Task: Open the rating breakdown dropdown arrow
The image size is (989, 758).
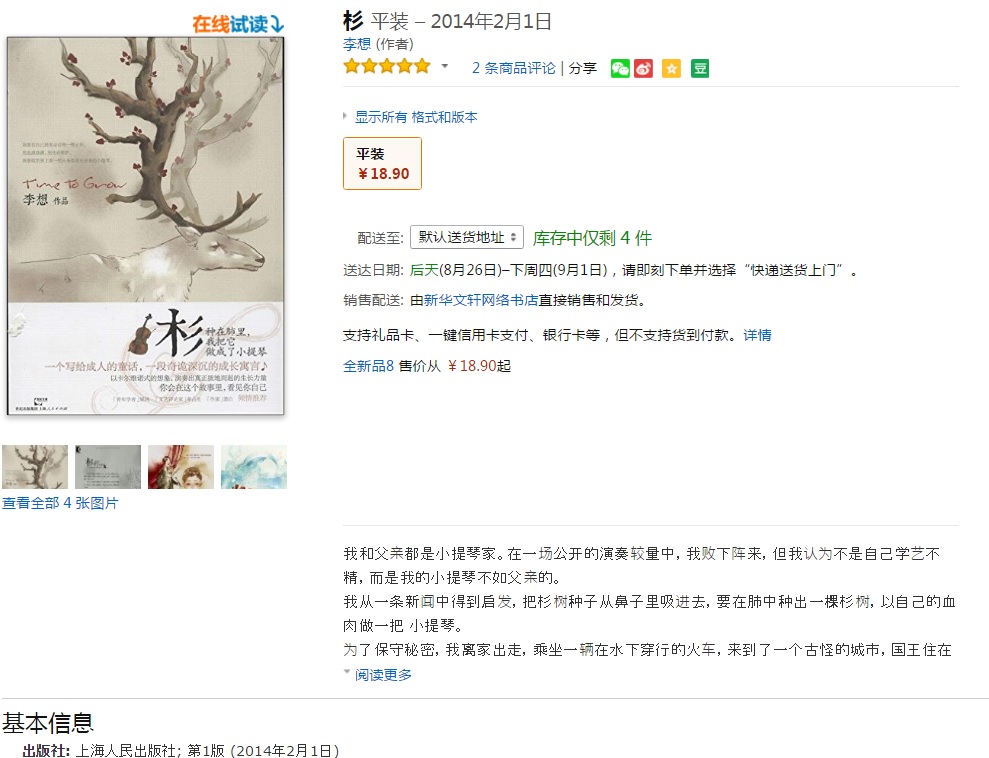Action: pos(445,66)
